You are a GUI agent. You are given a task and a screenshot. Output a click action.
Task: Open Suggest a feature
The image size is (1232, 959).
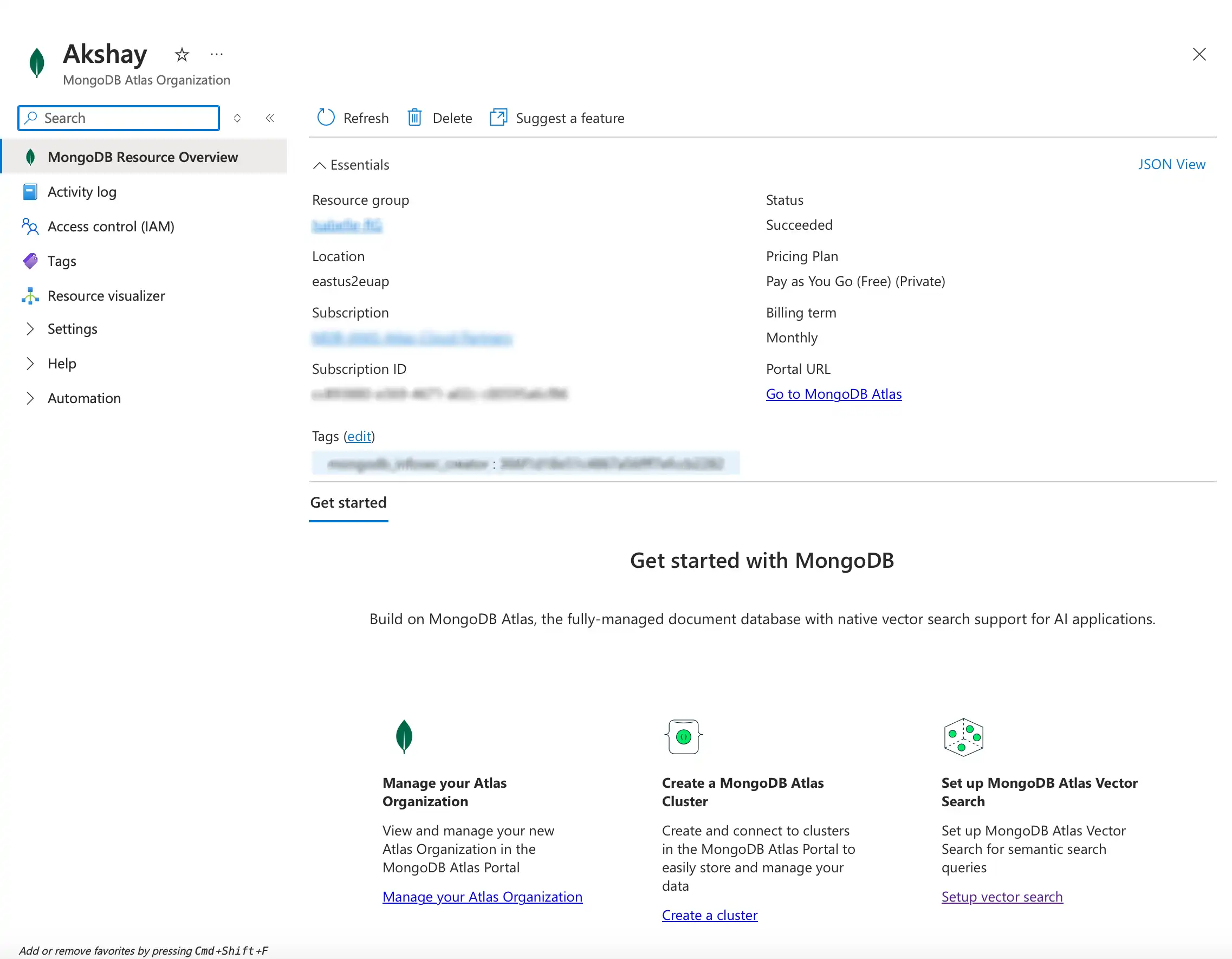pyautogui.click(x=557, y=118)
